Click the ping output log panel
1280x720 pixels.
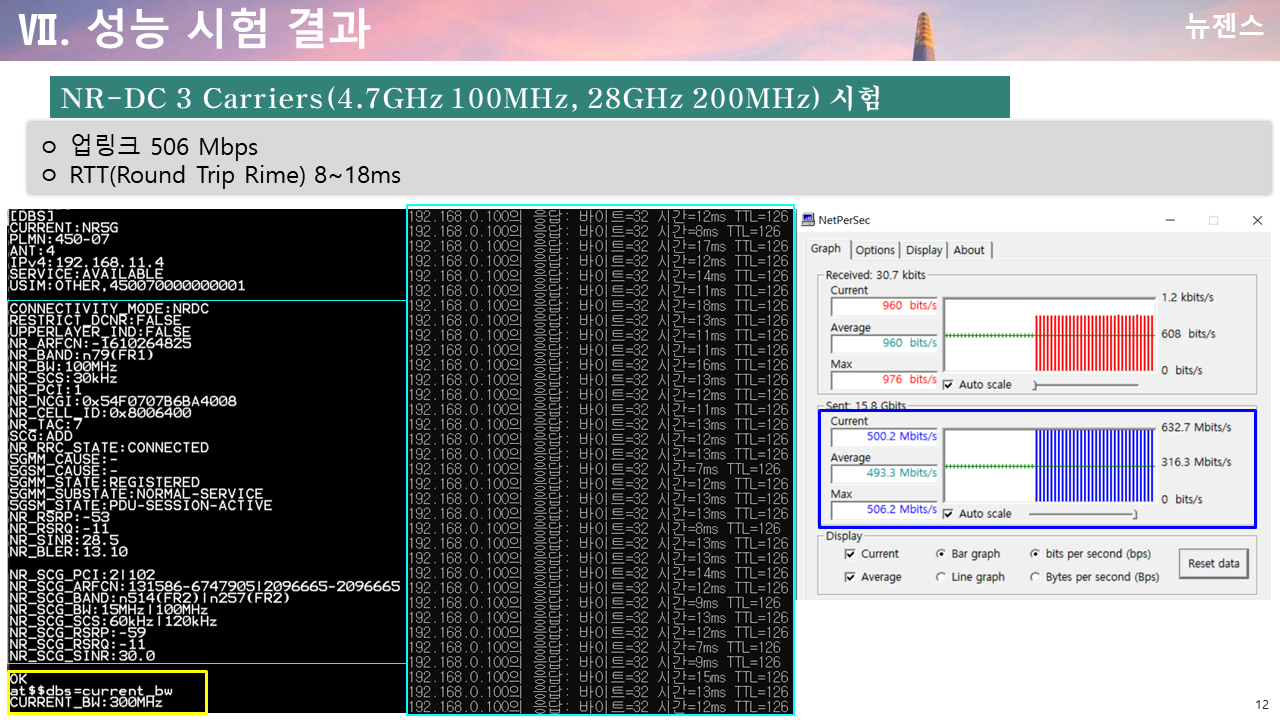600,460
